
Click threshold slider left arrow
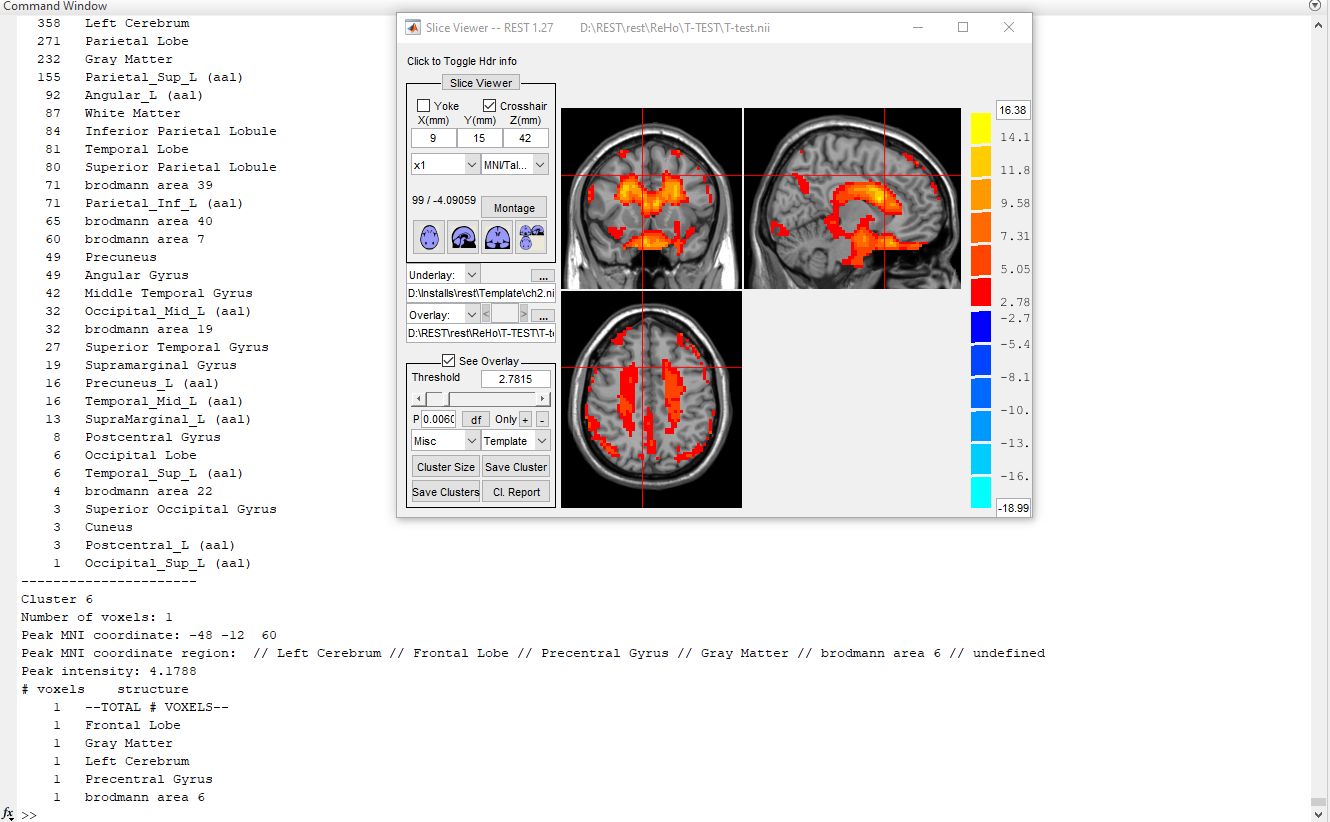418,399
